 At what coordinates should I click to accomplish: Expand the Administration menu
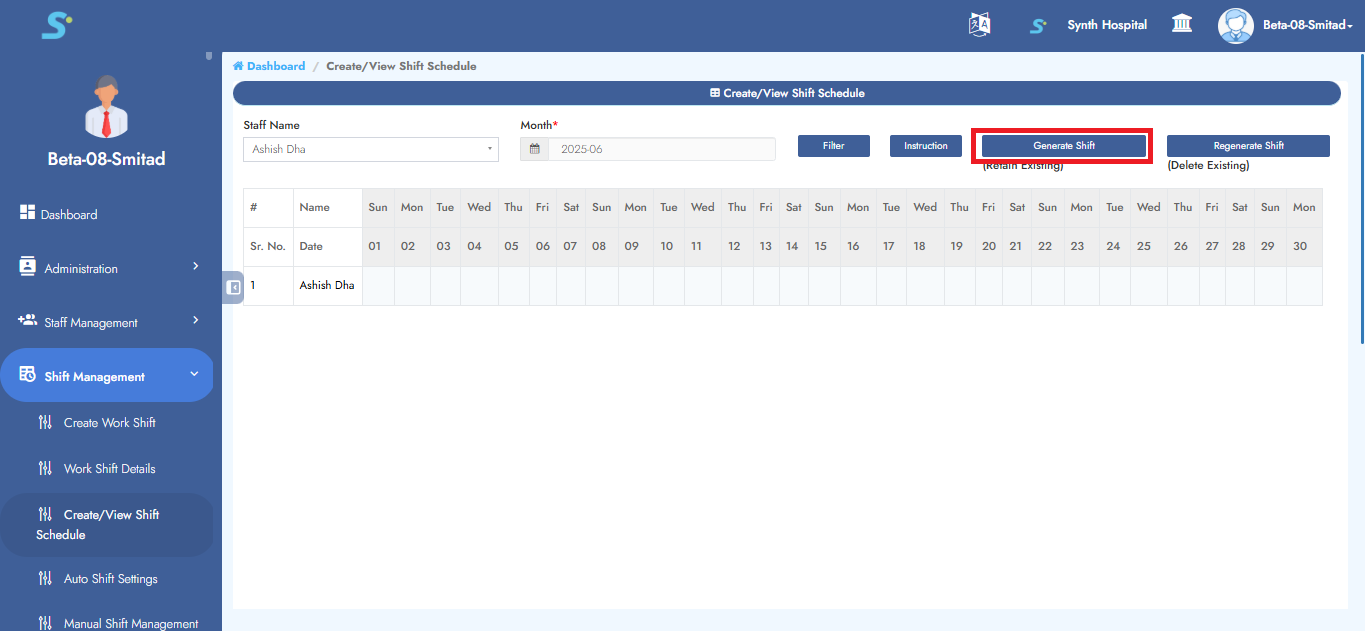(108, 268)
